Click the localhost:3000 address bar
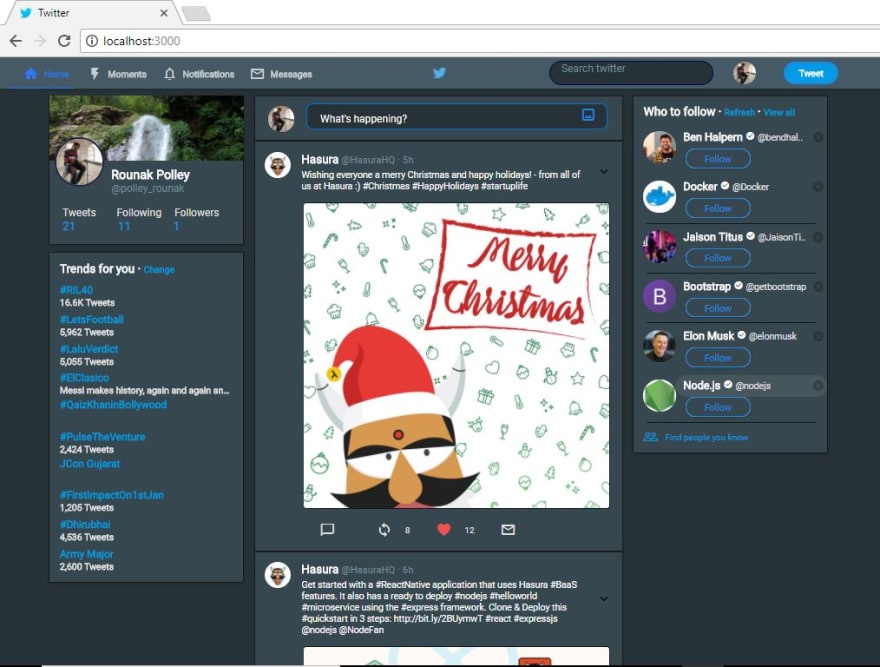 [480, 41]
